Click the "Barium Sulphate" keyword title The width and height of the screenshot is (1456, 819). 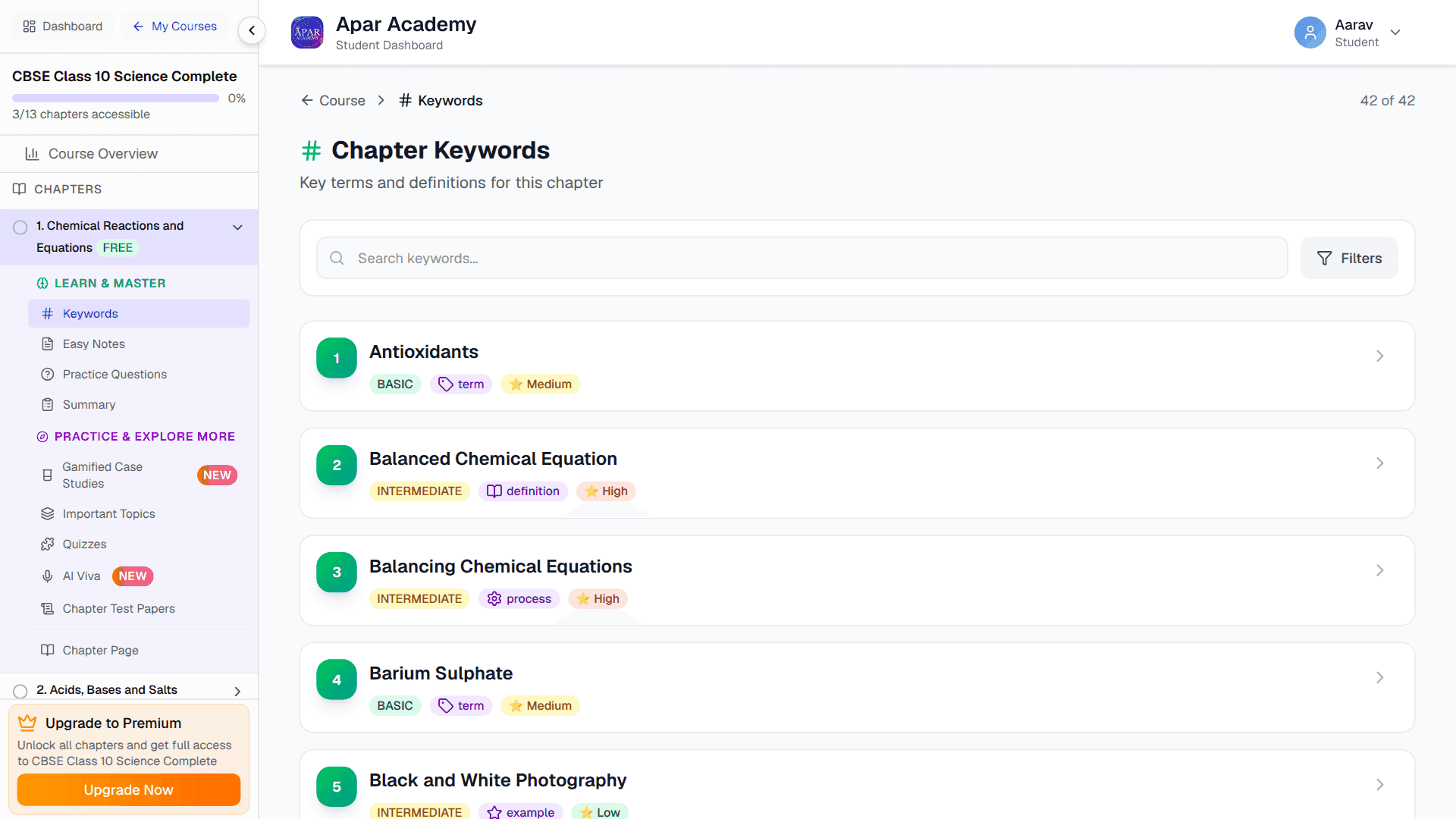pos(441,673)
